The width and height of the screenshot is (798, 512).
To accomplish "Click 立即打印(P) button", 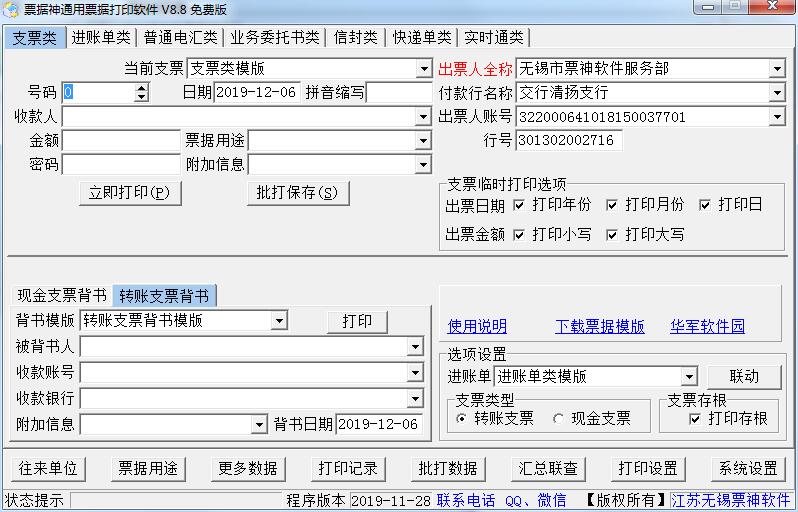I will point(130,193).
